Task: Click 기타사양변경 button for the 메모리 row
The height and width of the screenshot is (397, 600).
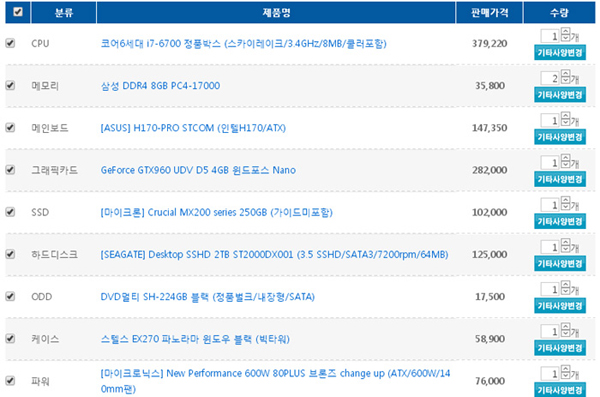Action: pos(560,95)
